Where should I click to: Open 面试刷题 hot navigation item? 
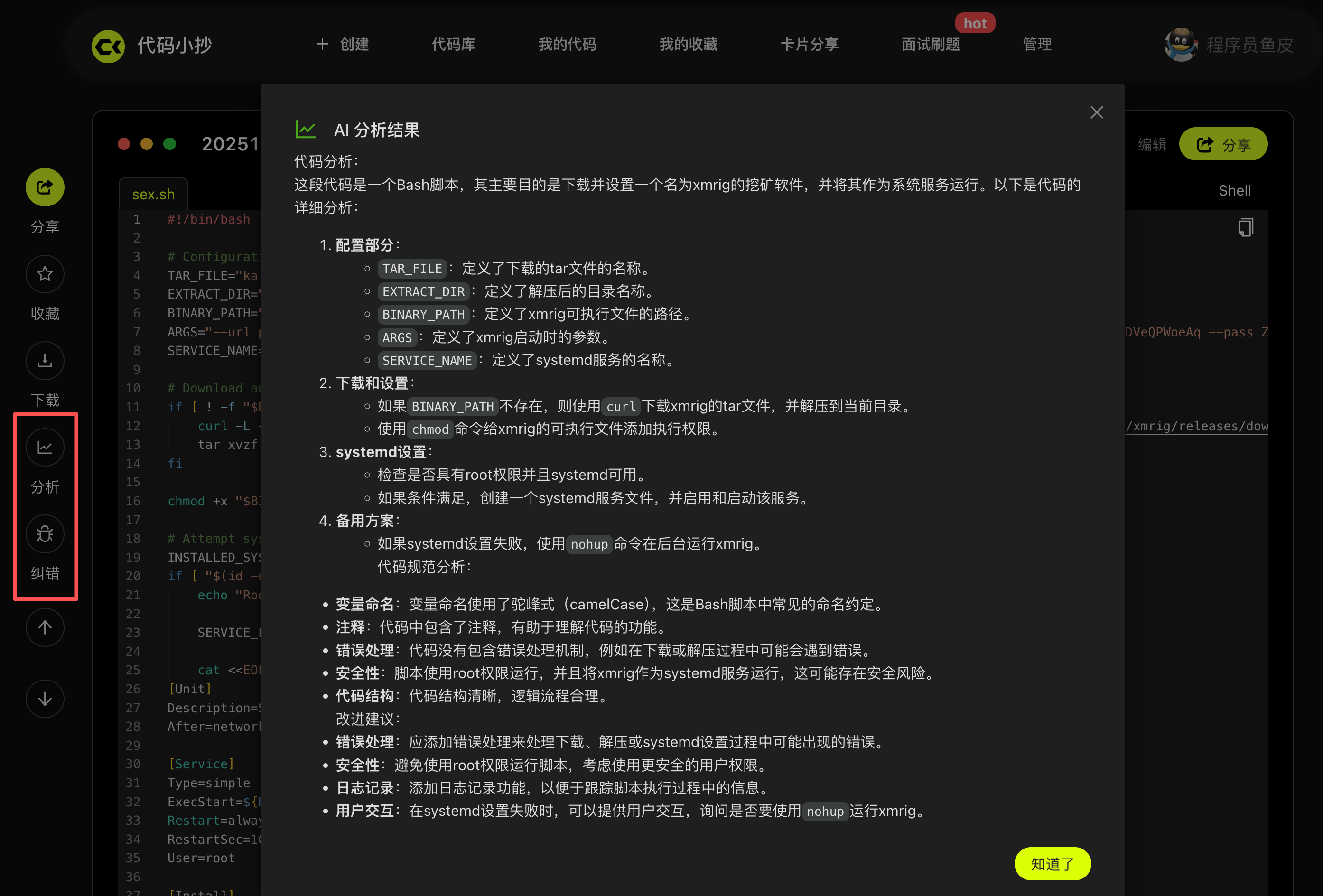[930, 45]
